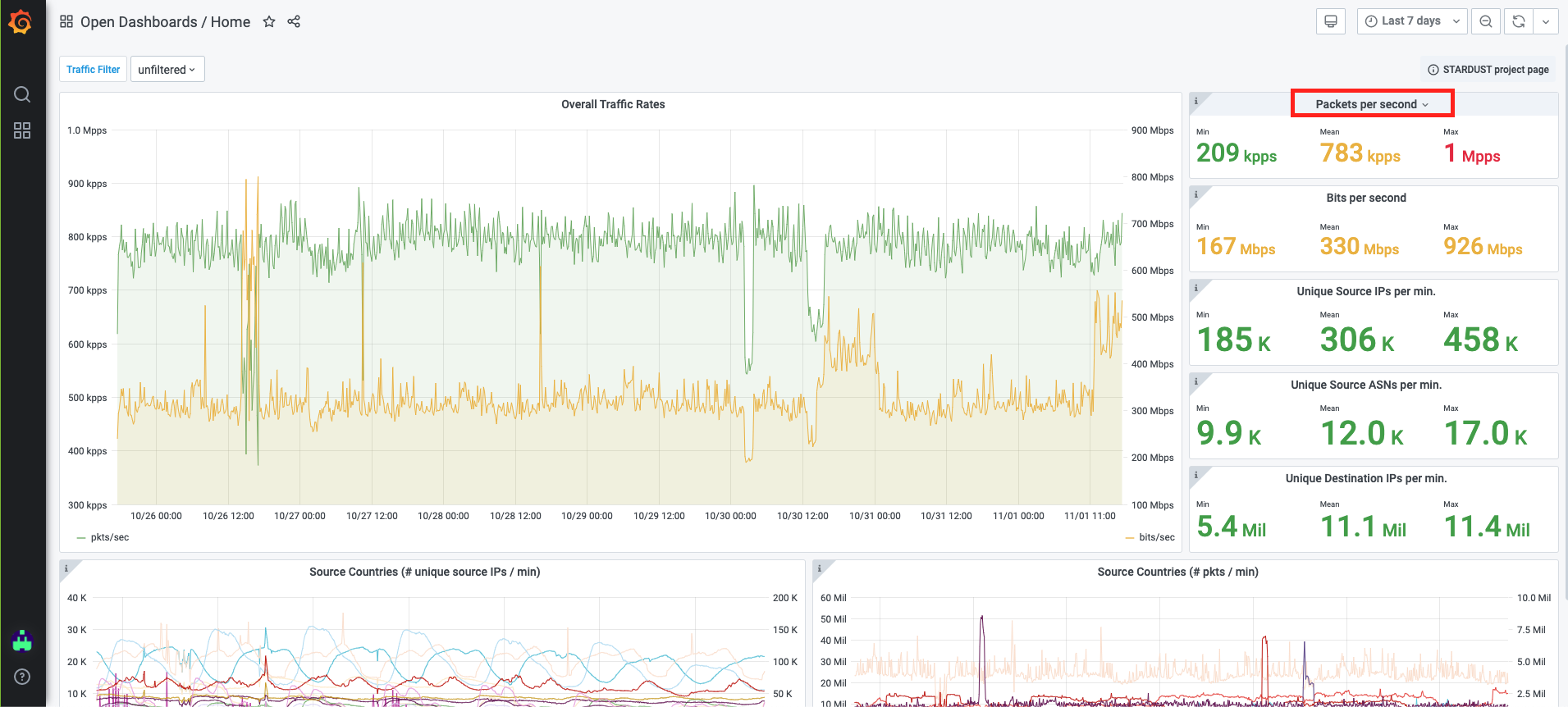Click the 17.0 K max ASNs value
This screenshot has width=1568, height=707.
click(x=1486, y=433)
